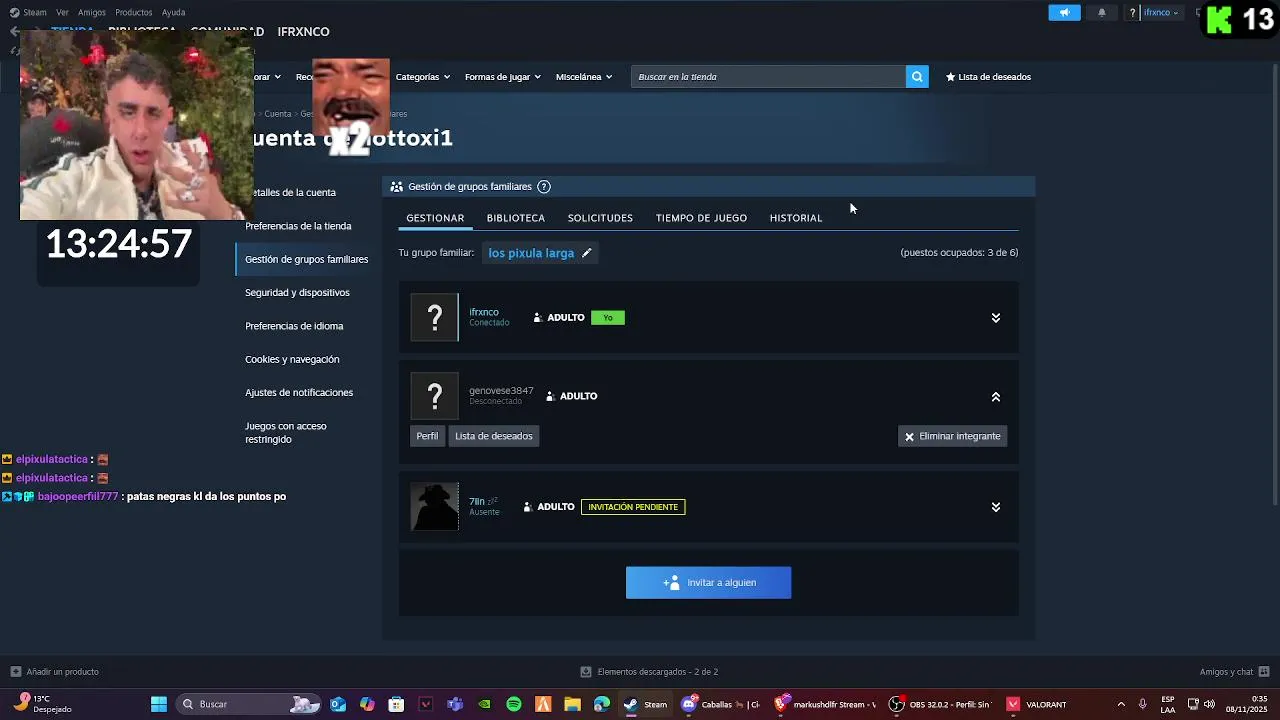Edit the family group name with pencil icon
Viewport: 1280px width, 720px height.
[x=587, y=253]
